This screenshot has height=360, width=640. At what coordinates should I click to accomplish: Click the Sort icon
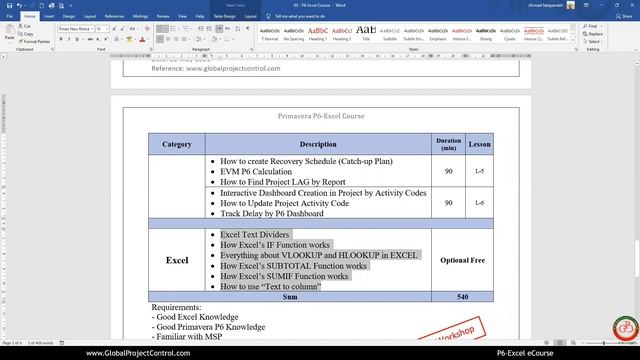[x=238, y=29]
